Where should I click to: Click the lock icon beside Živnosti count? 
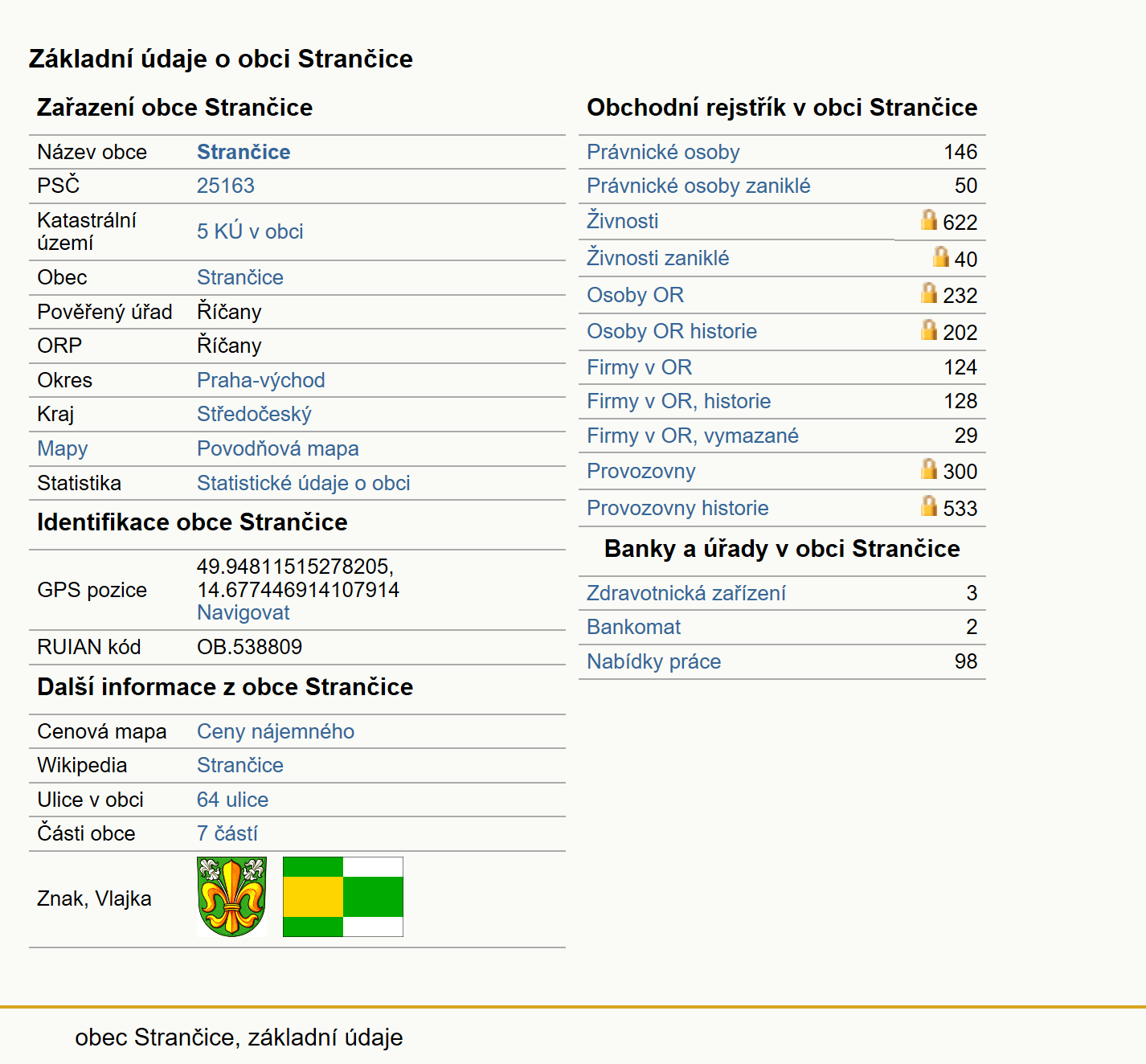929,220
